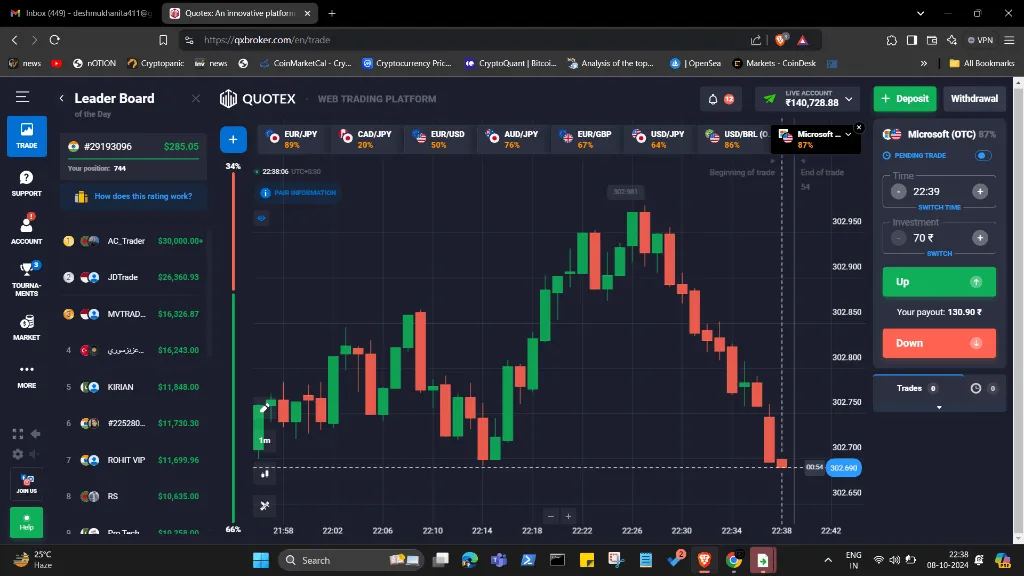
Task: Decrease investment amount with minus stepper
Action: click(899, 238)
